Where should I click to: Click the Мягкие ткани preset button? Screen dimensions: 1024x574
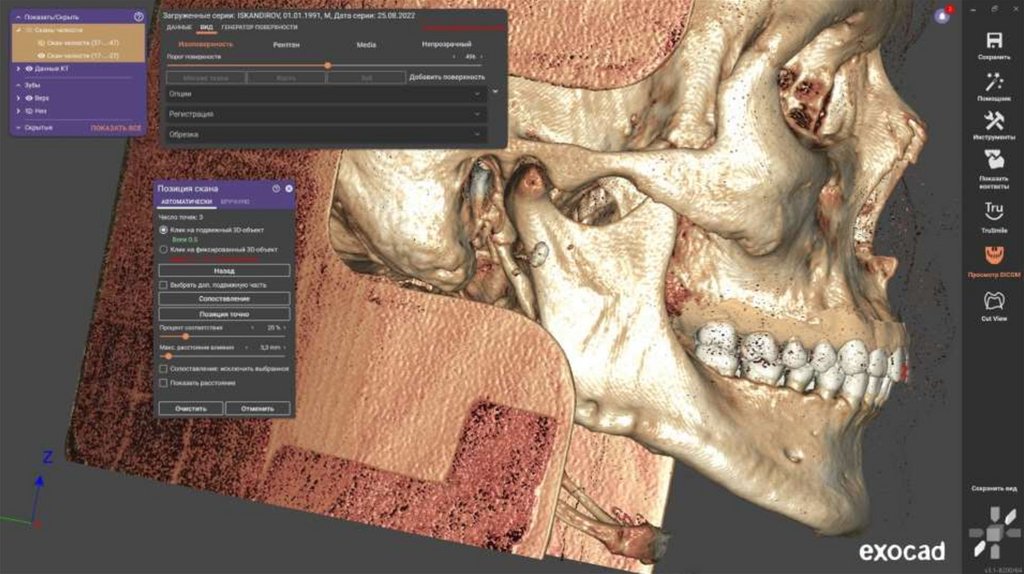tap(206, 78)
